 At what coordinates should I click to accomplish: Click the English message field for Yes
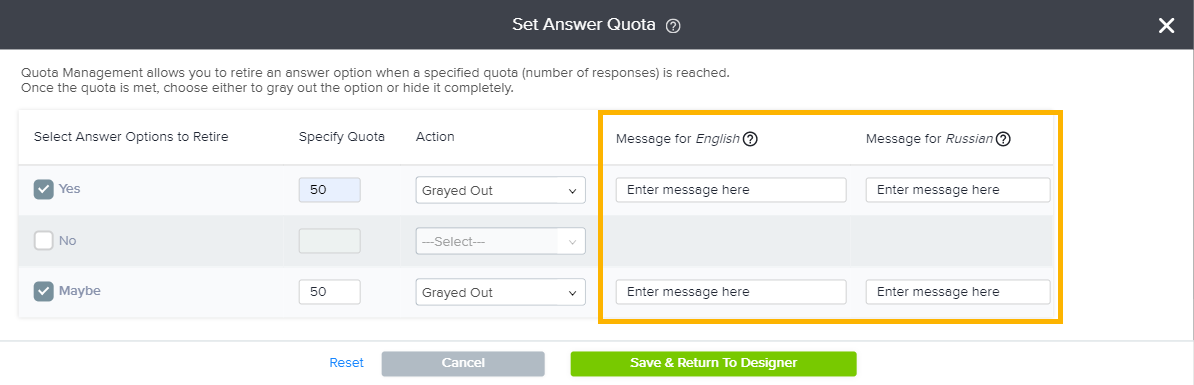coord(731,190)
